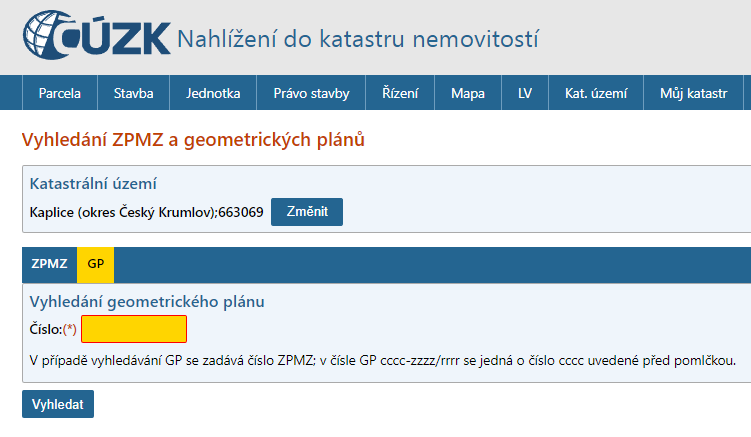
Task: Select the GP tab
Action: point(96,264)
